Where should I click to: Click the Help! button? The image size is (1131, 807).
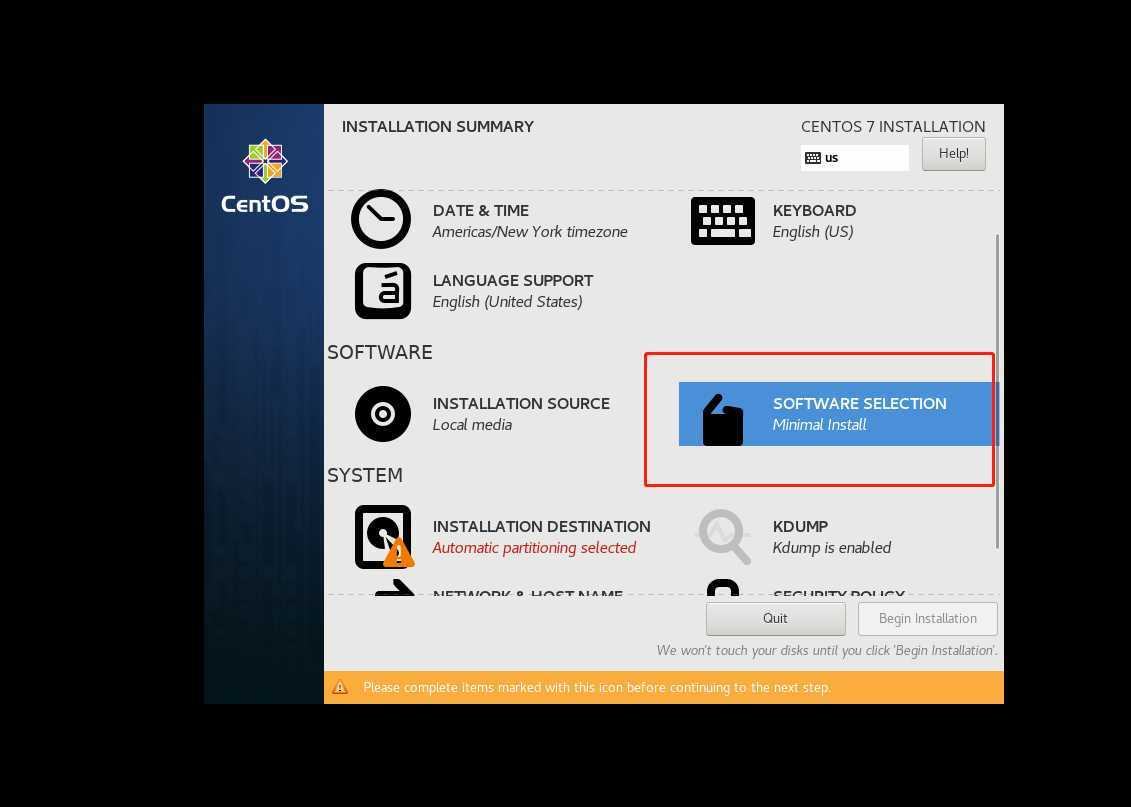coord(954,154)
